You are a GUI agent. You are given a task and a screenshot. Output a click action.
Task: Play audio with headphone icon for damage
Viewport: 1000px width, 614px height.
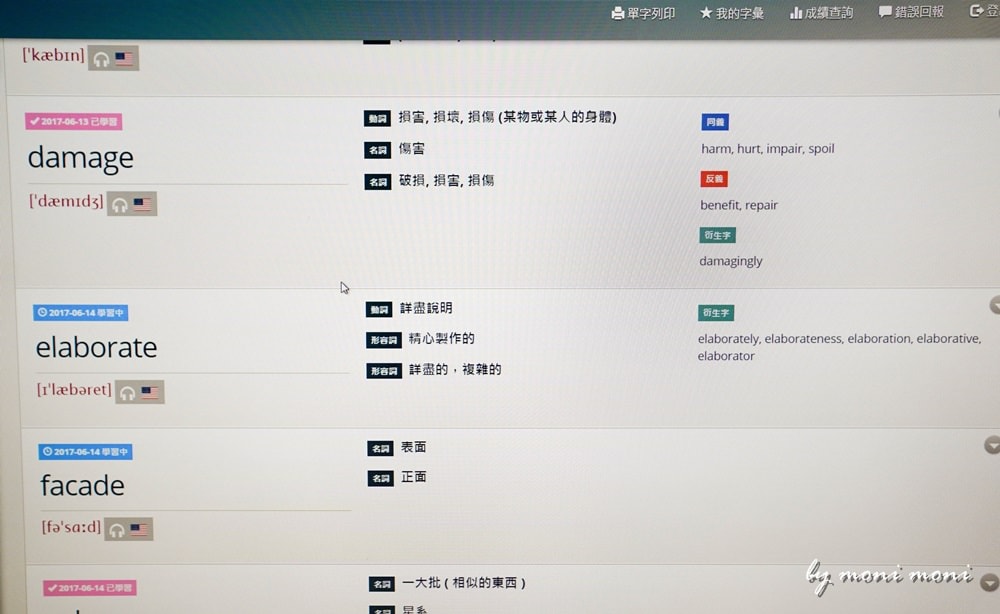click(x=120, y=205)
